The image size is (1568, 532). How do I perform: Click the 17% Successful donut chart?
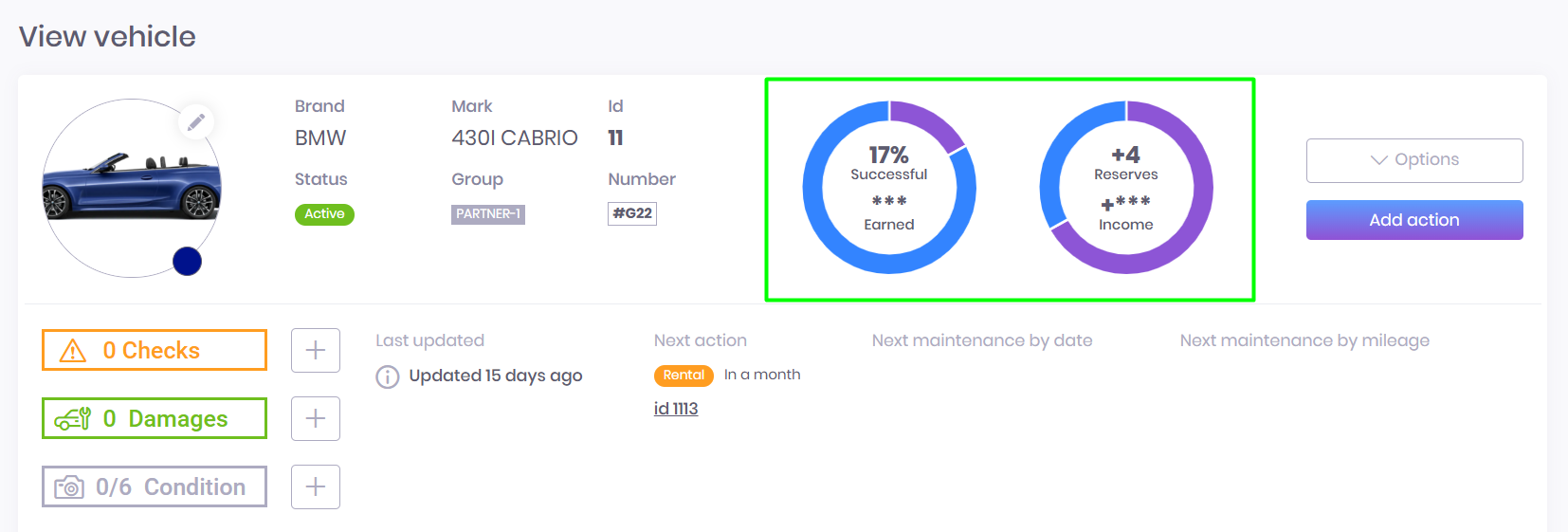pos(889,188)
